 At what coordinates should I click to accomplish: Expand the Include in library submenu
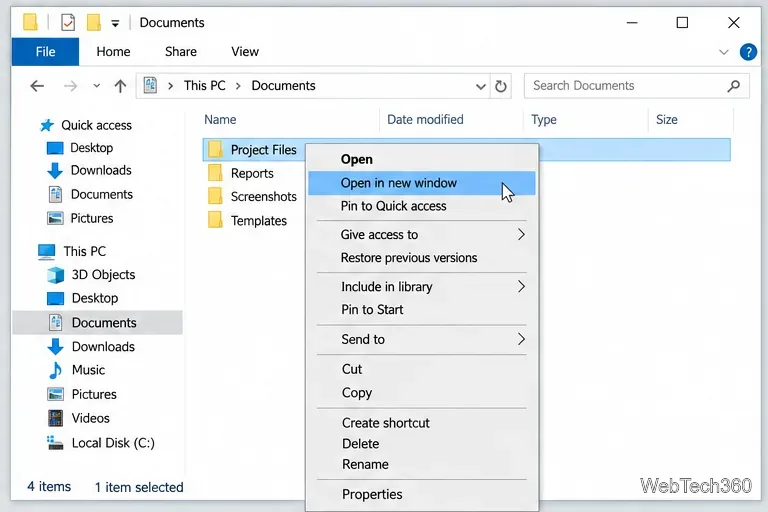[x=422, y=287]
